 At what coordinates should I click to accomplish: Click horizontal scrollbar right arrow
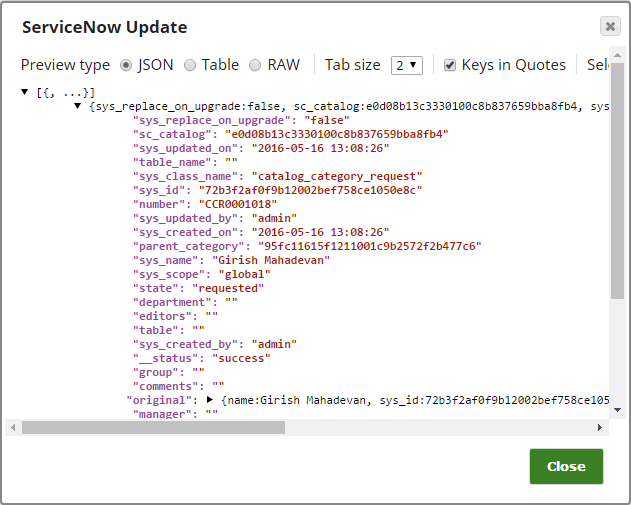[600, 427]
